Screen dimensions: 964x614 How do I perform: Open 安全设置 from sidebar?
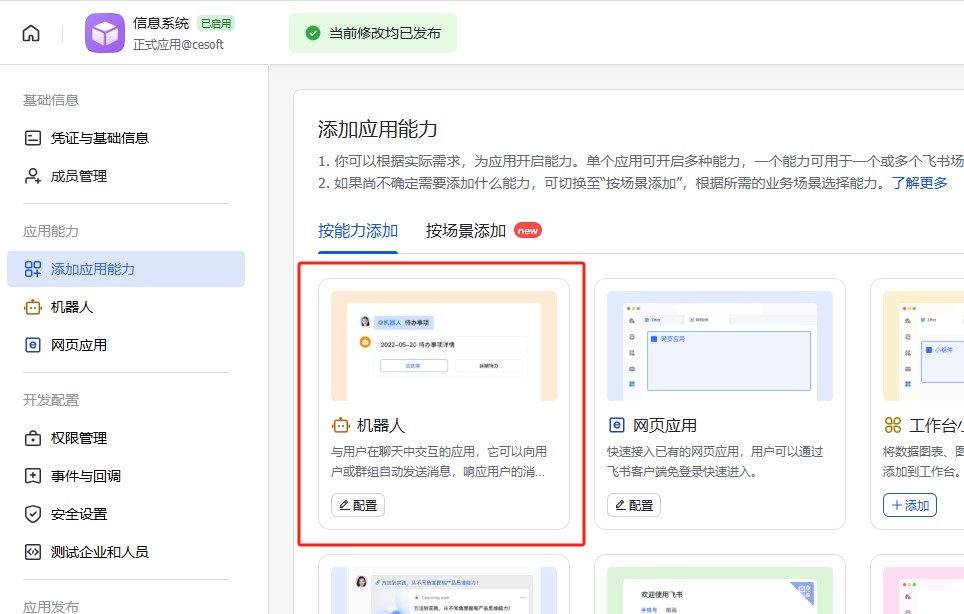[79, 514]
